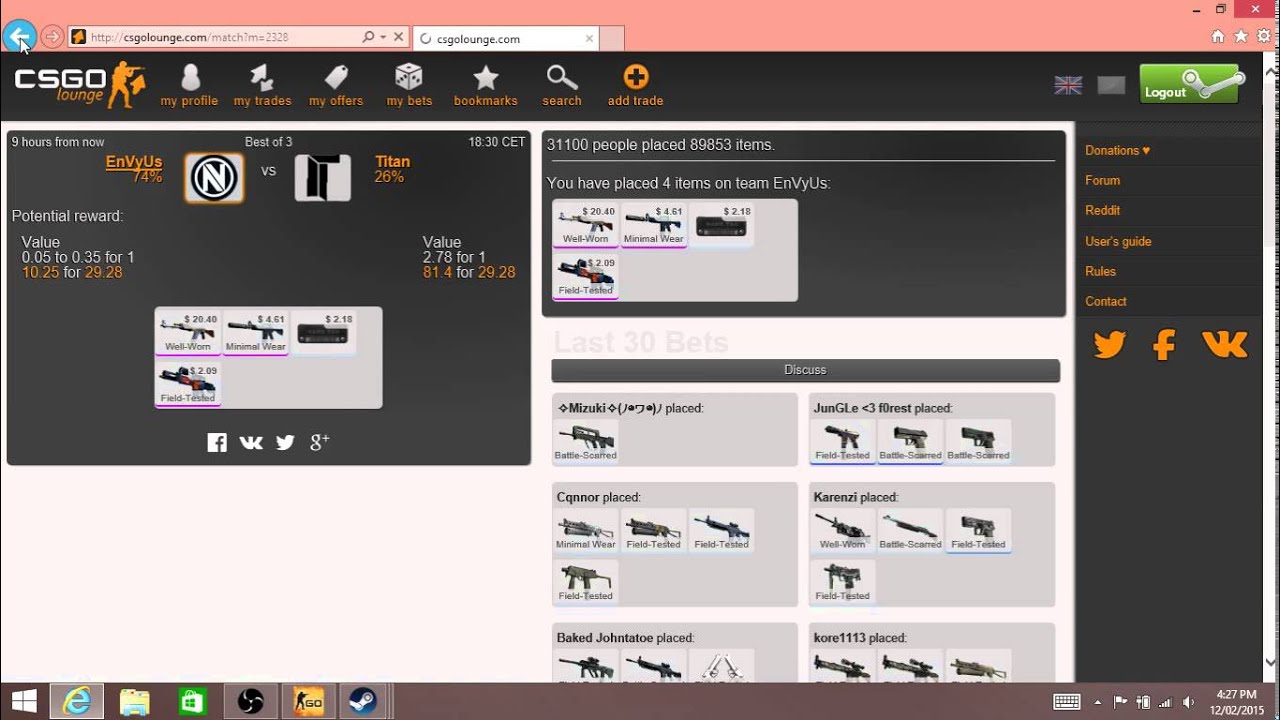1280x720 pixels.
Task: Click the Steam Logout button
Action: point(1190,85)
